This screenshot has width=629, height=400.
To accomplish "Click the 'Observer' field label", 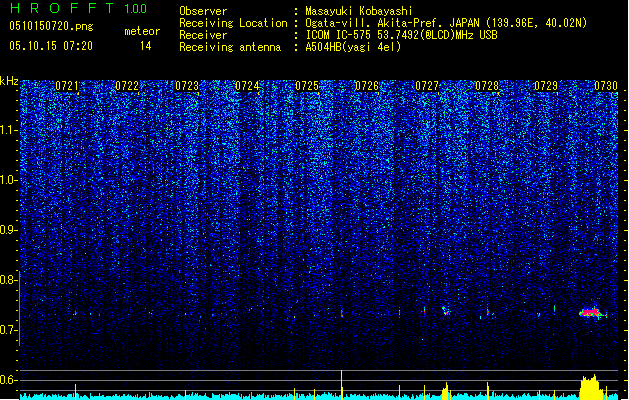I will coord(203,11).
